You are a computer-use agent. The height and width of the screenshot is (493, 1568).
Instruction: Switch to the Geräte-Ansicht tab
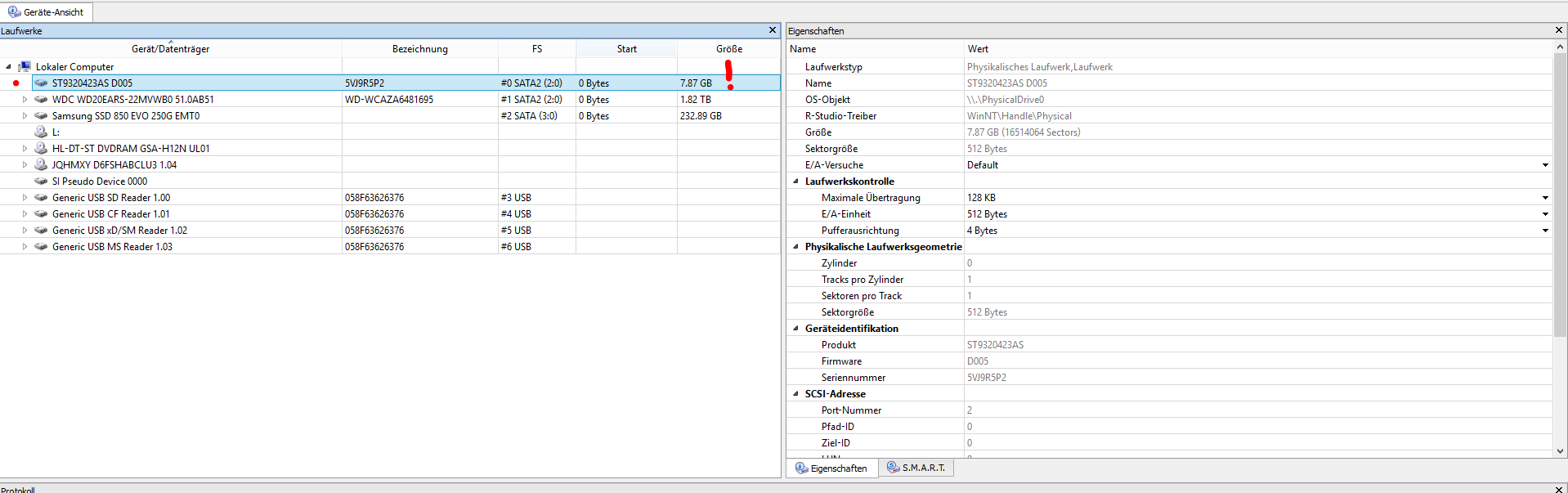pos(47,12)
